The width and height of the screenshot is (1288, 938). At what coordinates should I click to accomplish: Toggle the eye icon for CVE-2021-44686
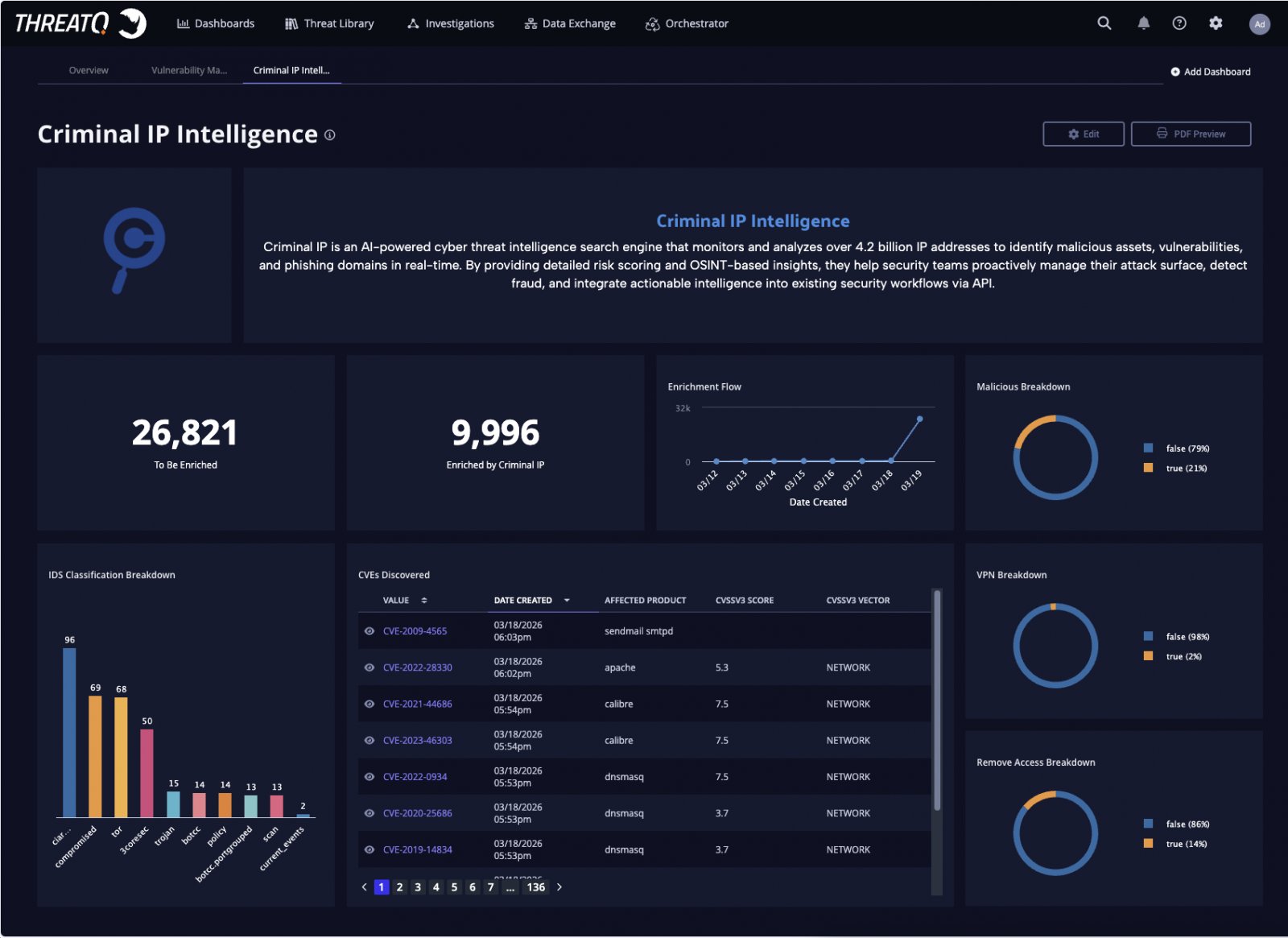[369, 704]
